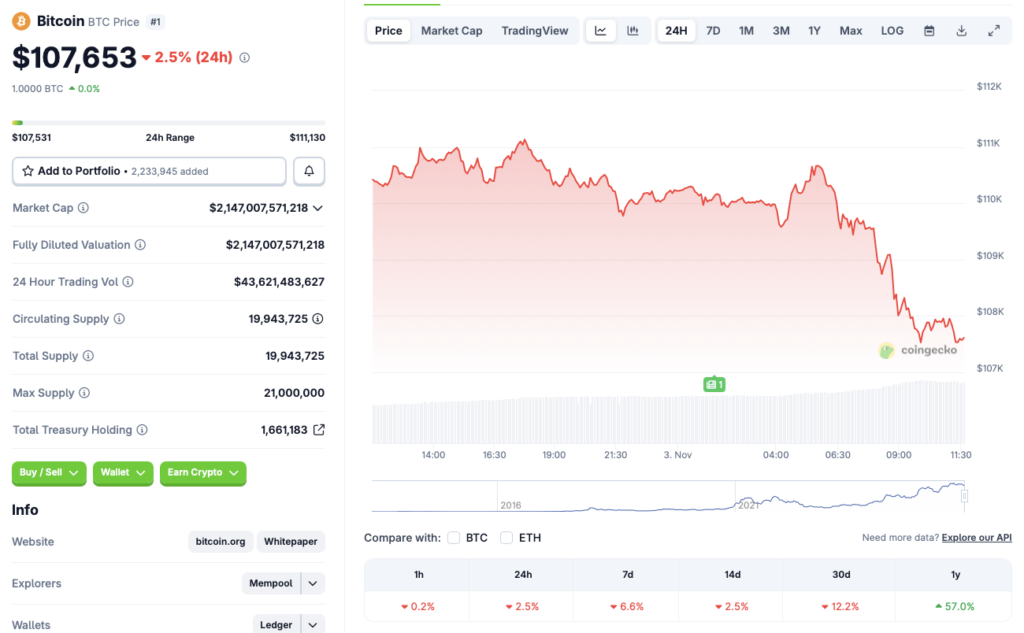Download the chart using the download icon

[961, 30]
